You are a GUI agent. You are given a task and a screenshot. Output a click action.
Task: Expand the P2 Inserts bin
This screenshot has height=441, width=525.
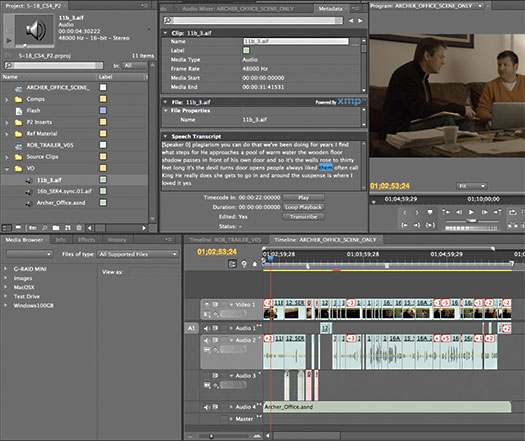point(7,123)
